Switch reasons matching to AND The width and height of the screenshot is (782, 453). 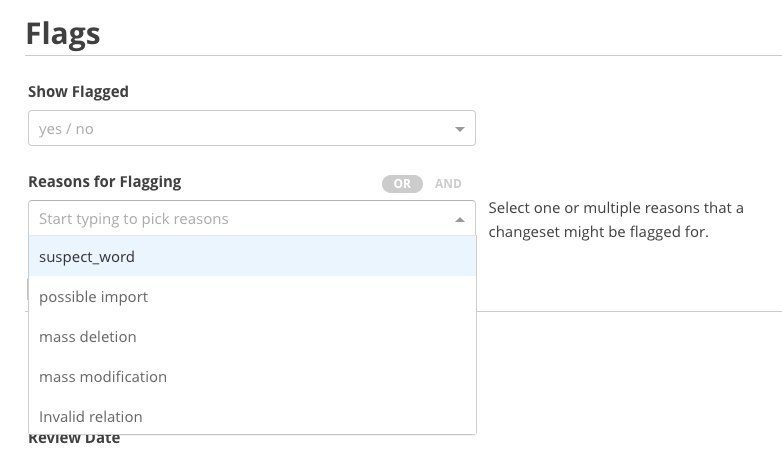(448, 184)
